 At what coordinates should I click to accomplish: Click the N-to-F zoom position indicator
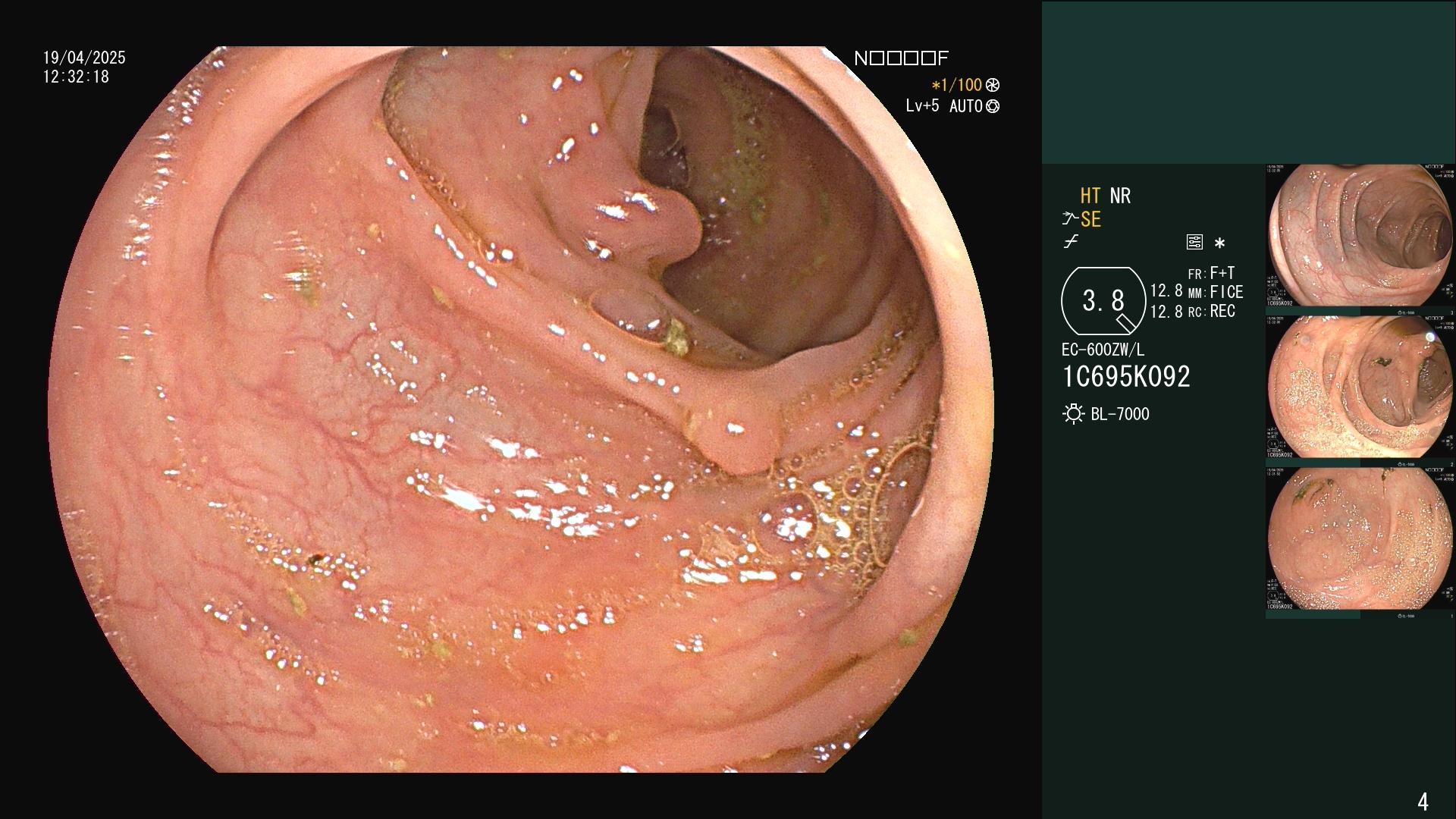(x=901, y=58)
